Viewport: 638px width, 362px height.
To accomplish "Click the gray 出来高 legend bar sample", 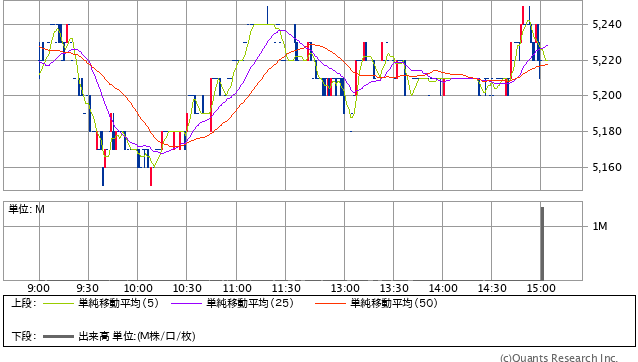I will tap(58, 336).
